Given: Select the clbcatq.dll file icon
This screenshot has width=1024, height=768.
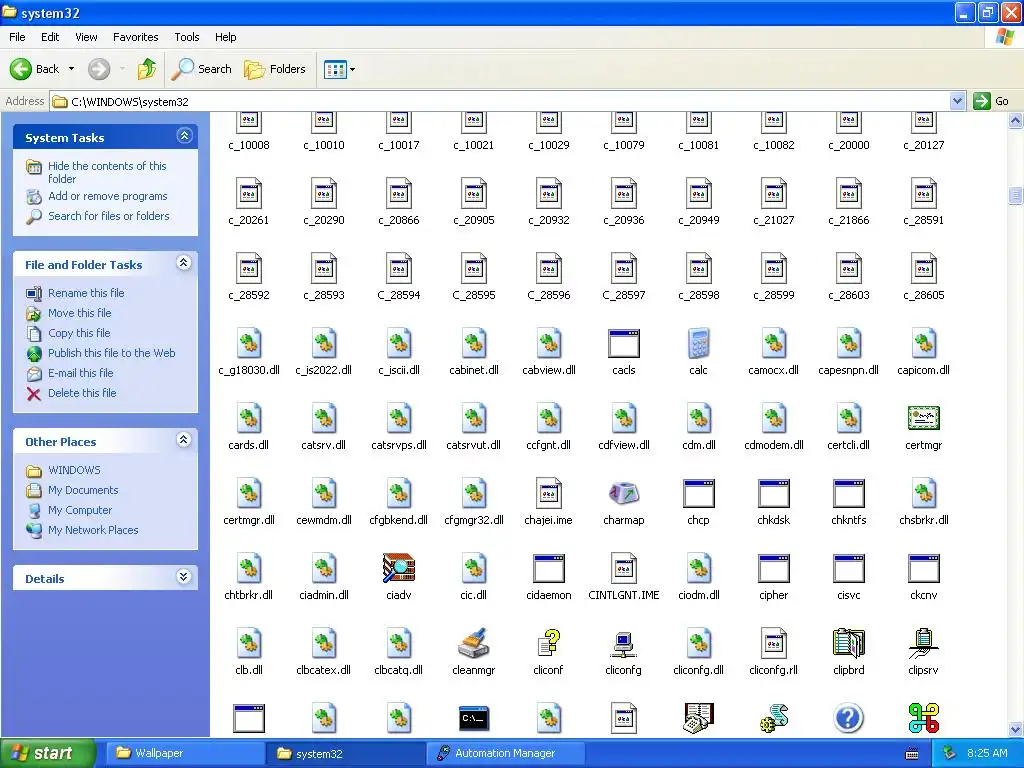Looking at the screenshot, I should (398, 643).
